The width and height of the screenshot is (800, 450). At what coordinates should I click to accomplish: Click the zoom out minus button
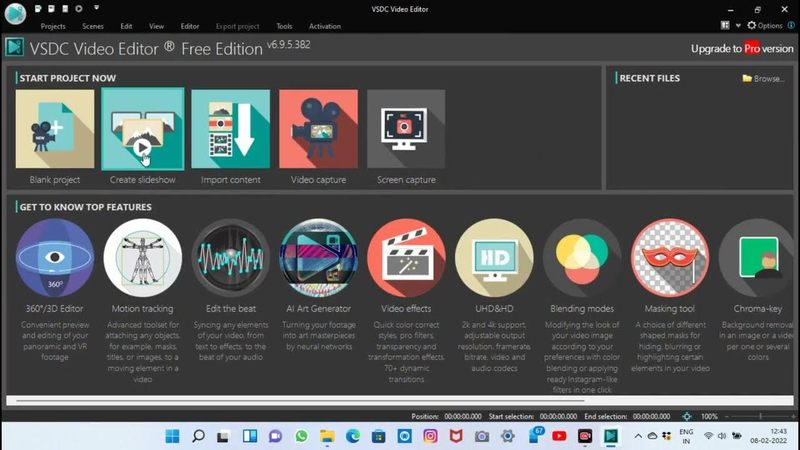pyautogui.click(x=727, y=416)
